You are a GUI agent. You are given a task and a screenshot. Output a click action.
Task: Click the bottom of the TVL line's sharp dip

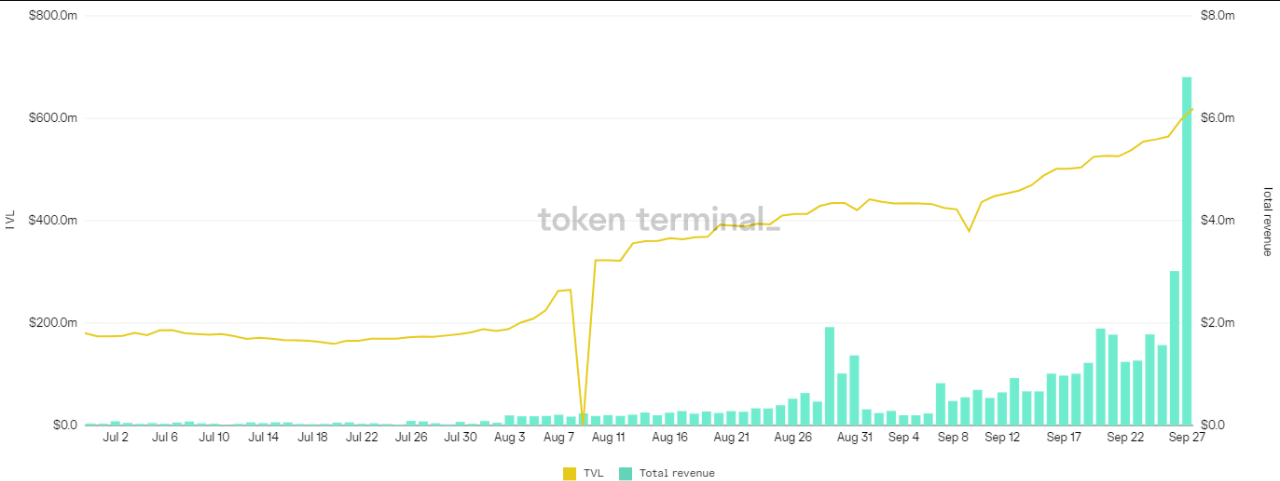(x=583, y=420)
